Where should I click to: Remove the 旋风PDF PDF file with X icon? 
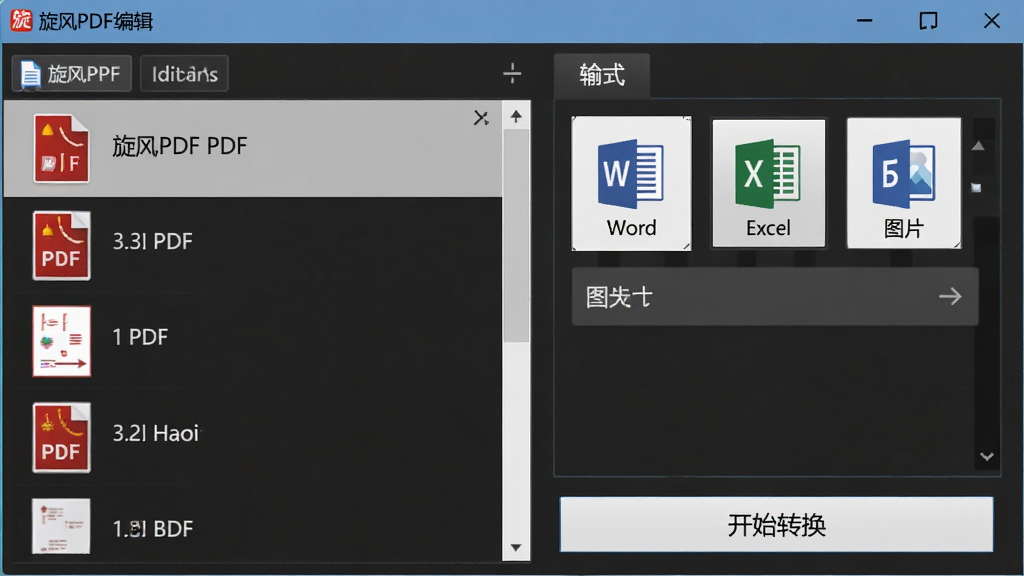tap(481, 118)
